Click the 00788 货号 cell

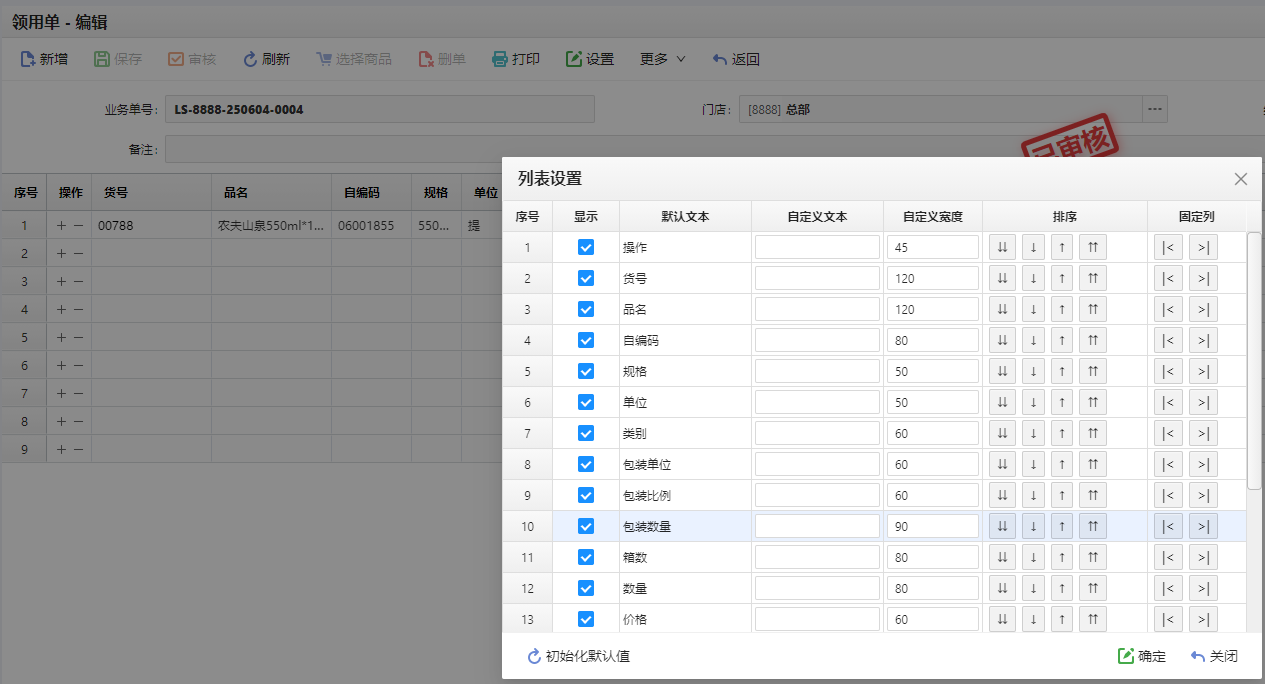coord(151,226)
